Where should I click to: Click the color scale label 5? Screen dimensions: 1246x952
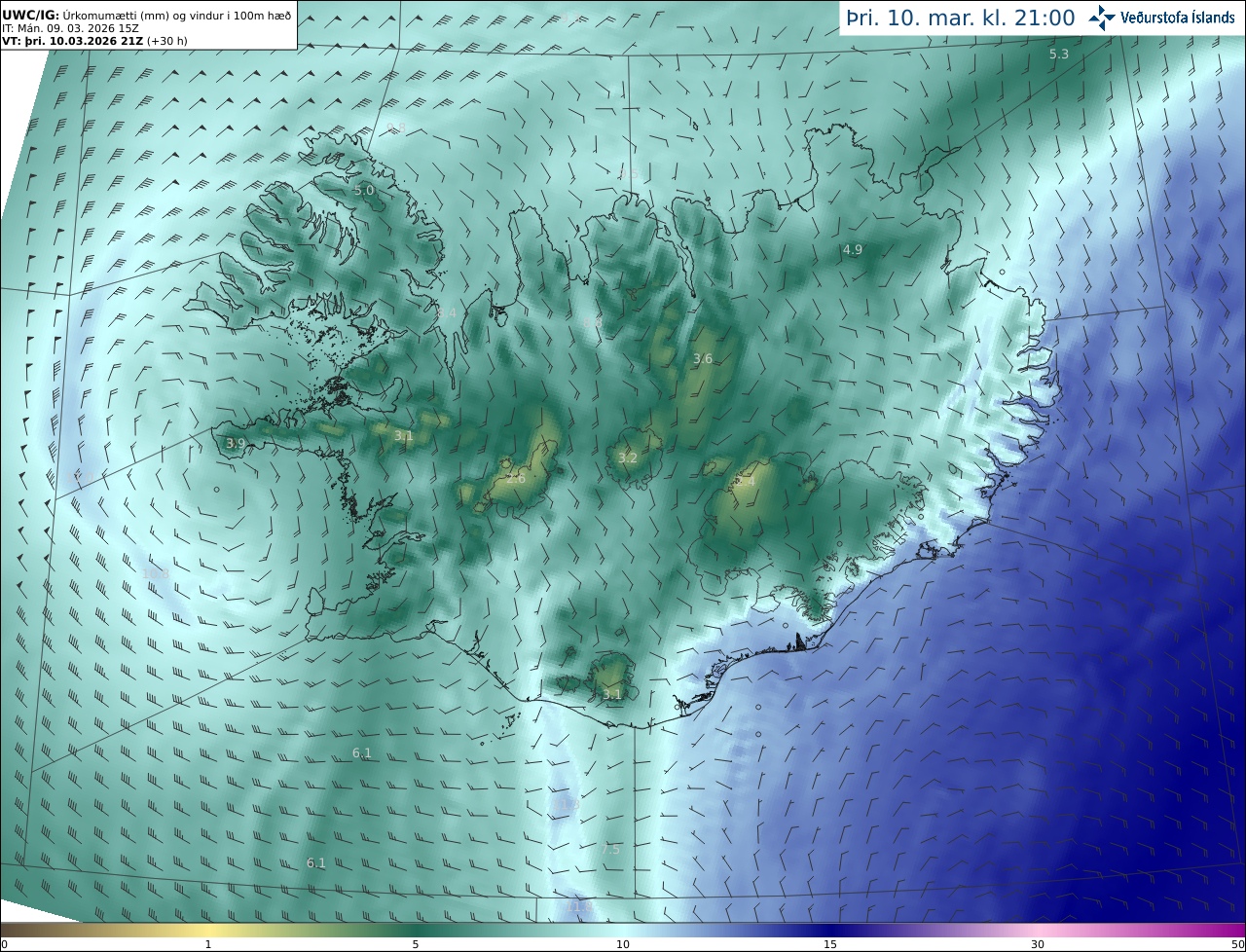pyautogui.click(x=416, y=944)
